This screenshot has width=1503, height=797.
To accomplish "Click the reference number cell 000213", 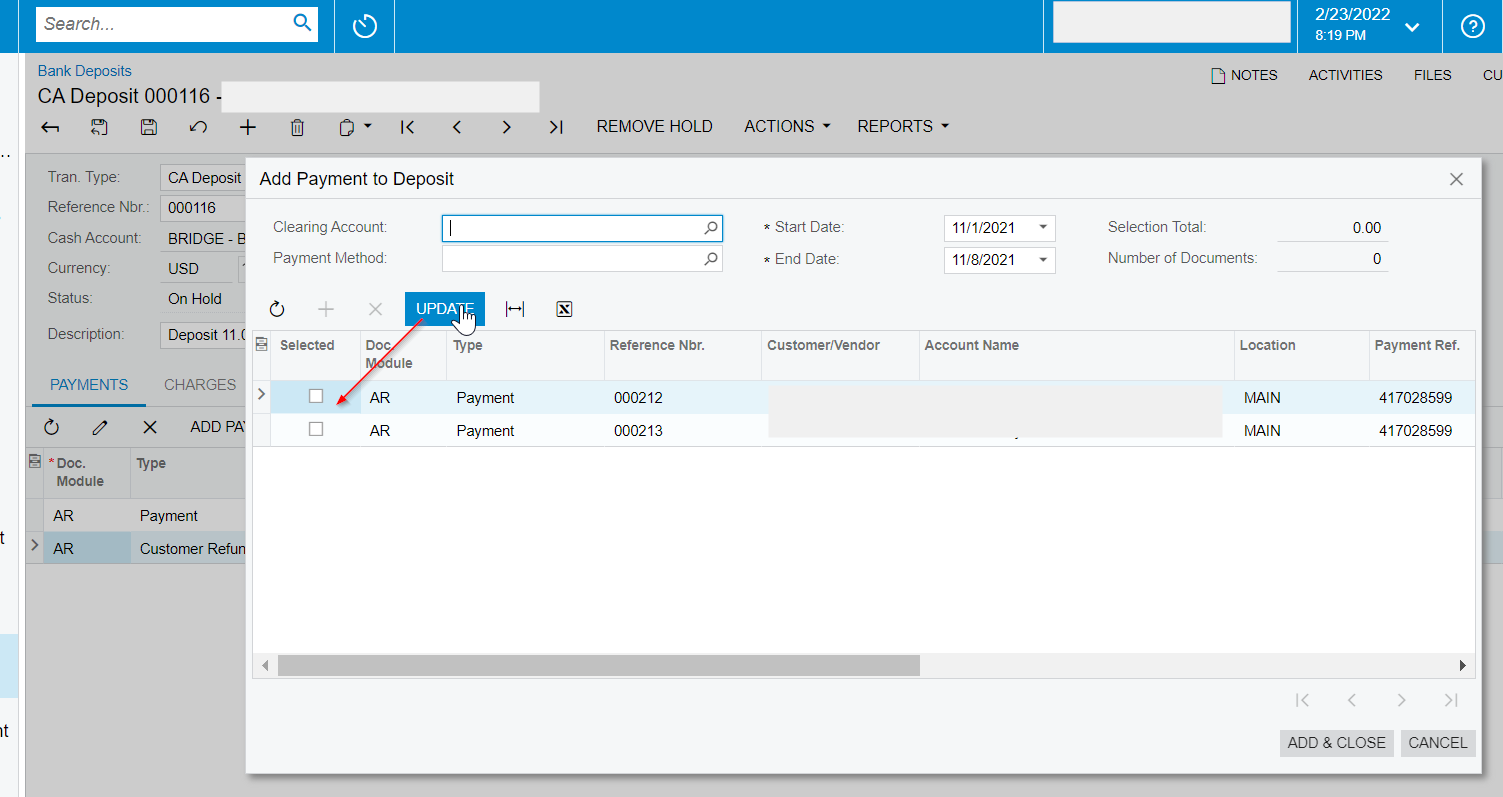I will click(683, 431).
